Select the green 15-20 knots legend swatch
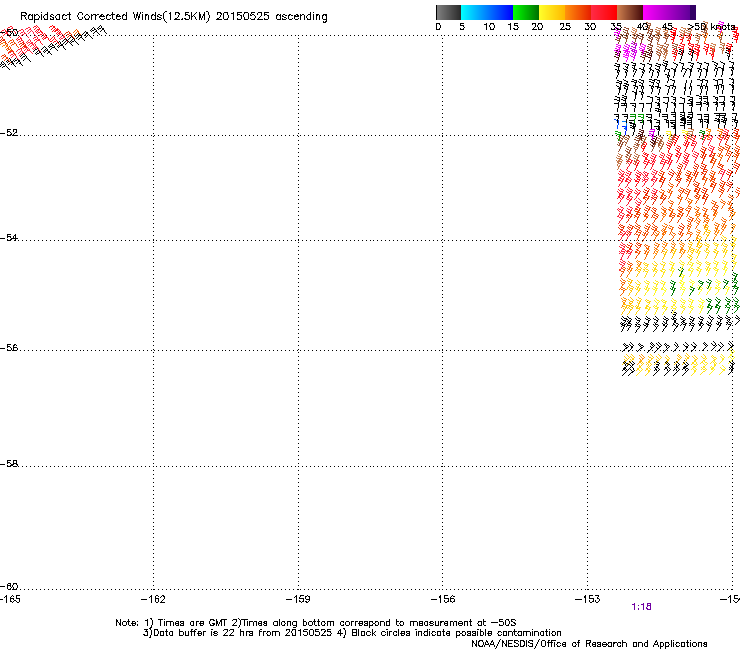 (x=526, y=12)
